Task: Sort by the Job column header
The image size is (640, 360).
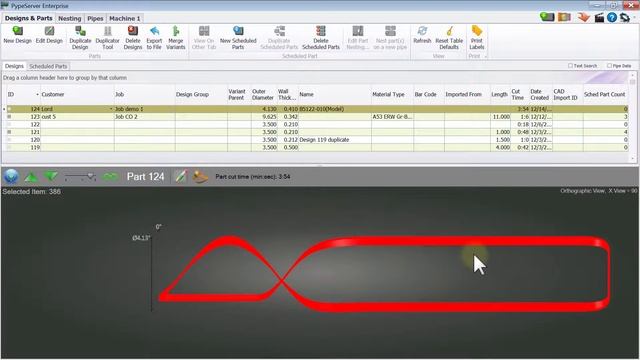Action: [x=144, y=94]
